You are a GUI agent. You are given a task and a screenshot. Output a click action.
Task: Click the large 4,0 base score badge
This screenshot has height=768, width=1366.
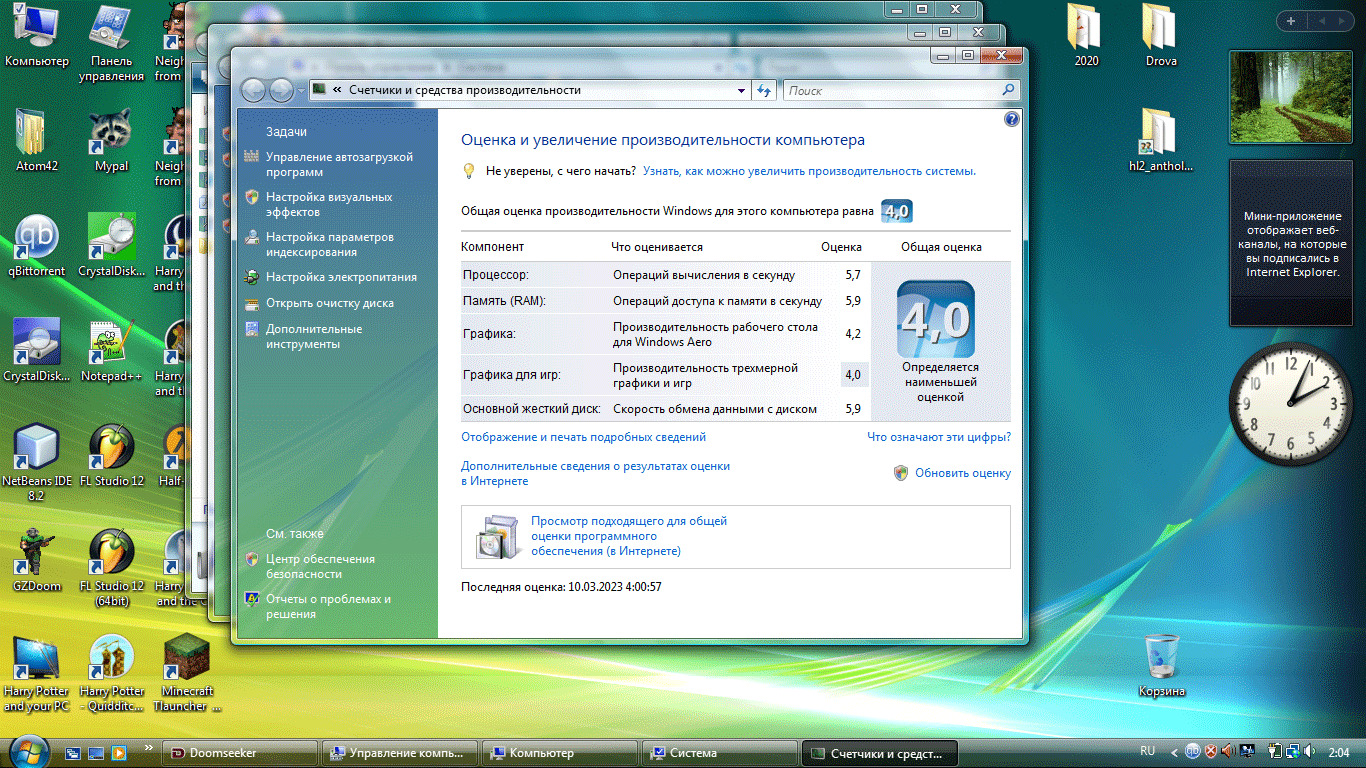[x=936, y=319]
